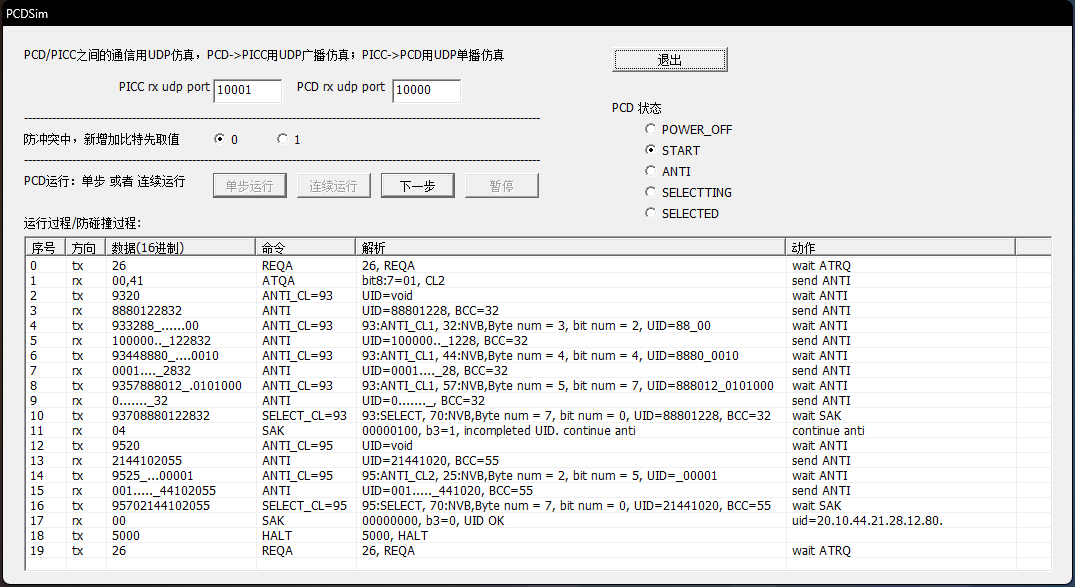Focus the PCD rx udp port field

click(426, 91)
